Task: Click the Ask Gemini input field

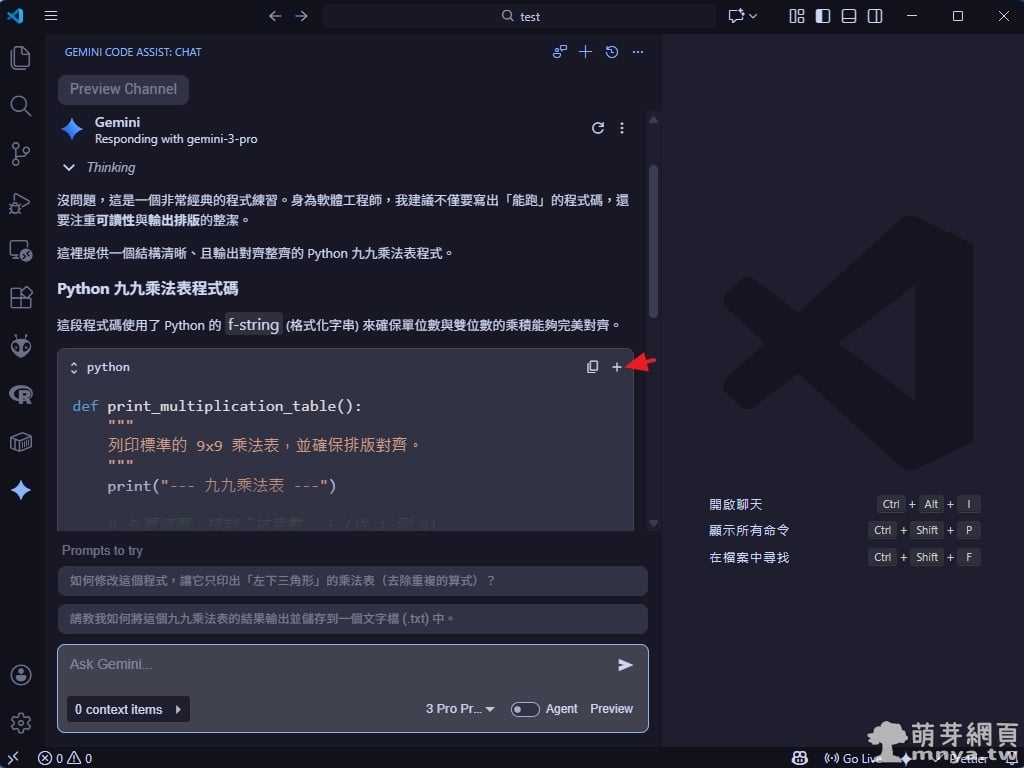Action: pos(335,665)
